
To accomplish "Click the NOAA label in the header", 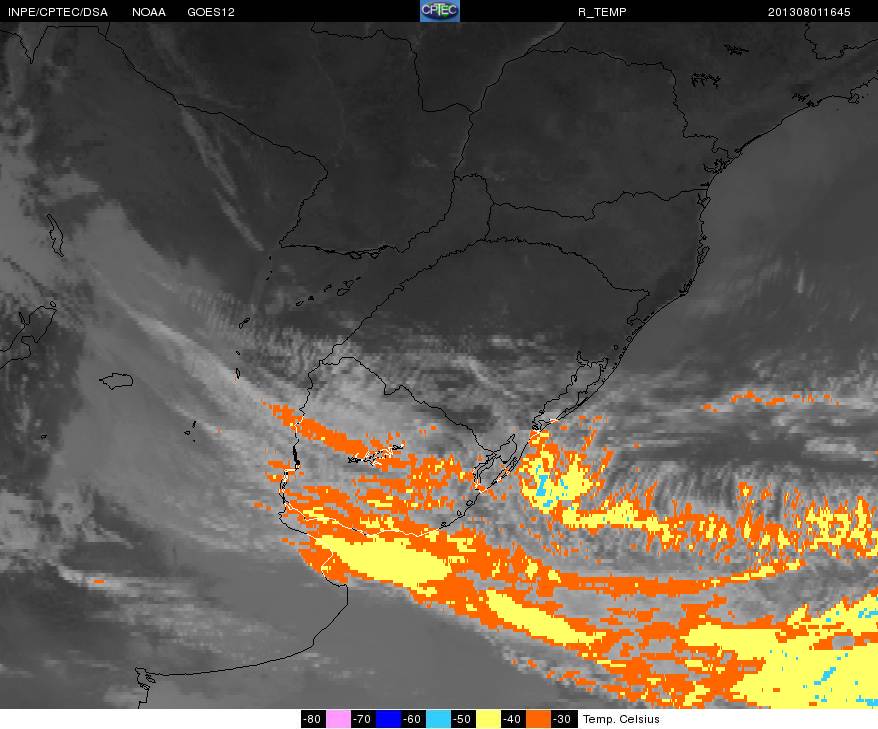I will click(148, 12).
